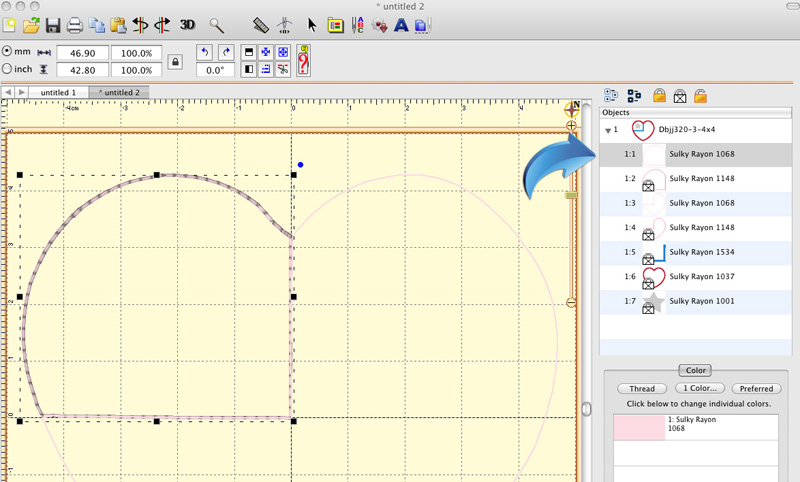
Task: Toggle lock on object 1:6
Action: pos(648,284)
